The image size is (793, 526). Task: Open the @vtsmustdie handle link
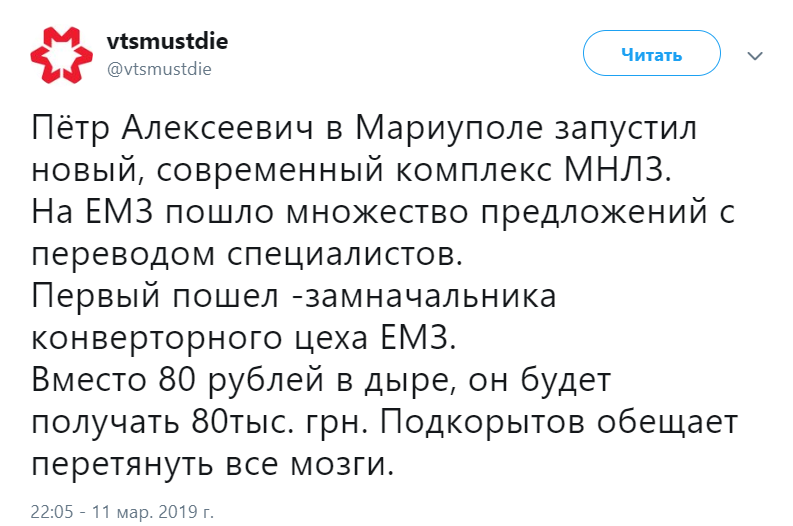[159, 69]
